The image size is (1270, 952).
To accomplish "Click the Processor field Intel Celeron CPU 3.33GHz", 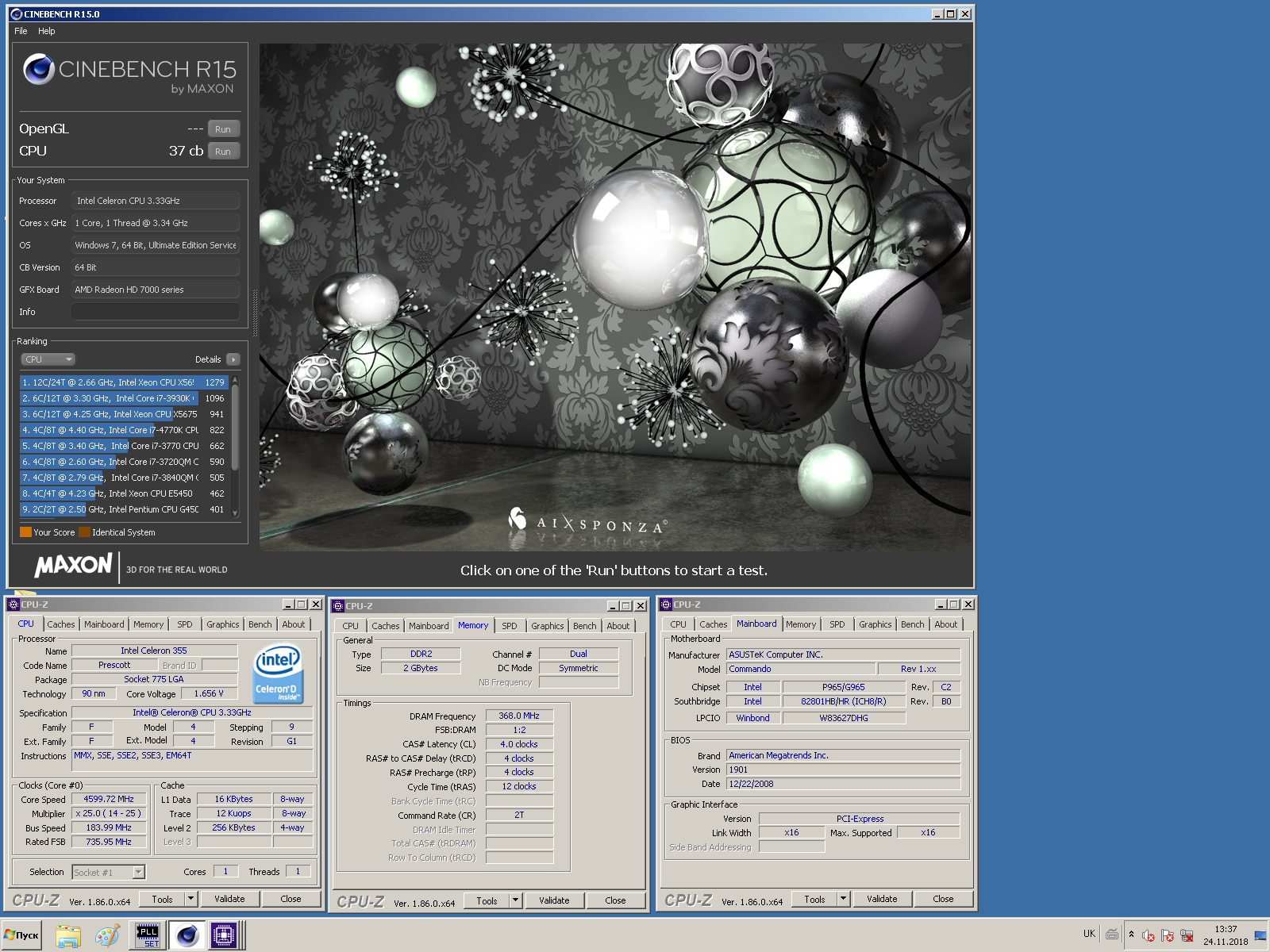I will (x=156, y=201).
